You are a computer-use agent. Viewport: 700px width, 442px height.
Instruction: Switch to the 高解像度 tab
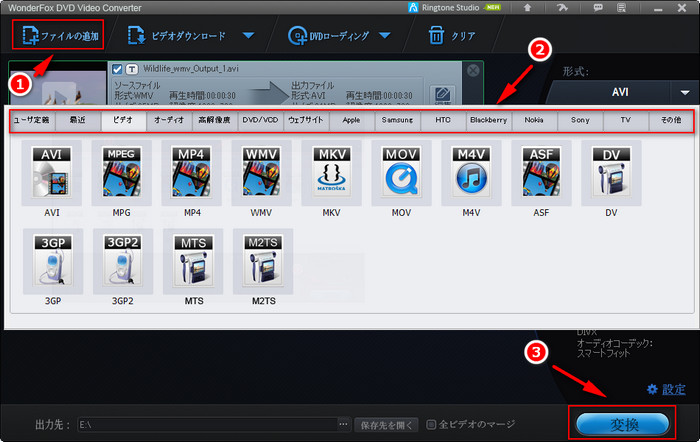tap(215, 120)
